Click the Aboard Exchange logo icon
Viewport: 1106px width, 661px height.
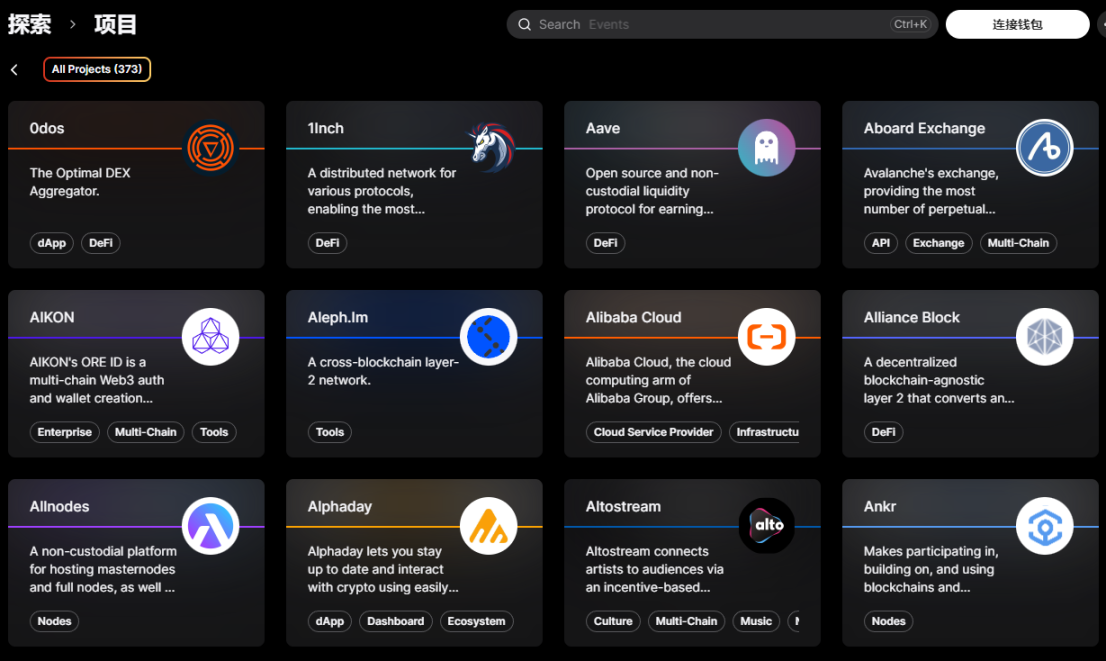click(1044, 148)
